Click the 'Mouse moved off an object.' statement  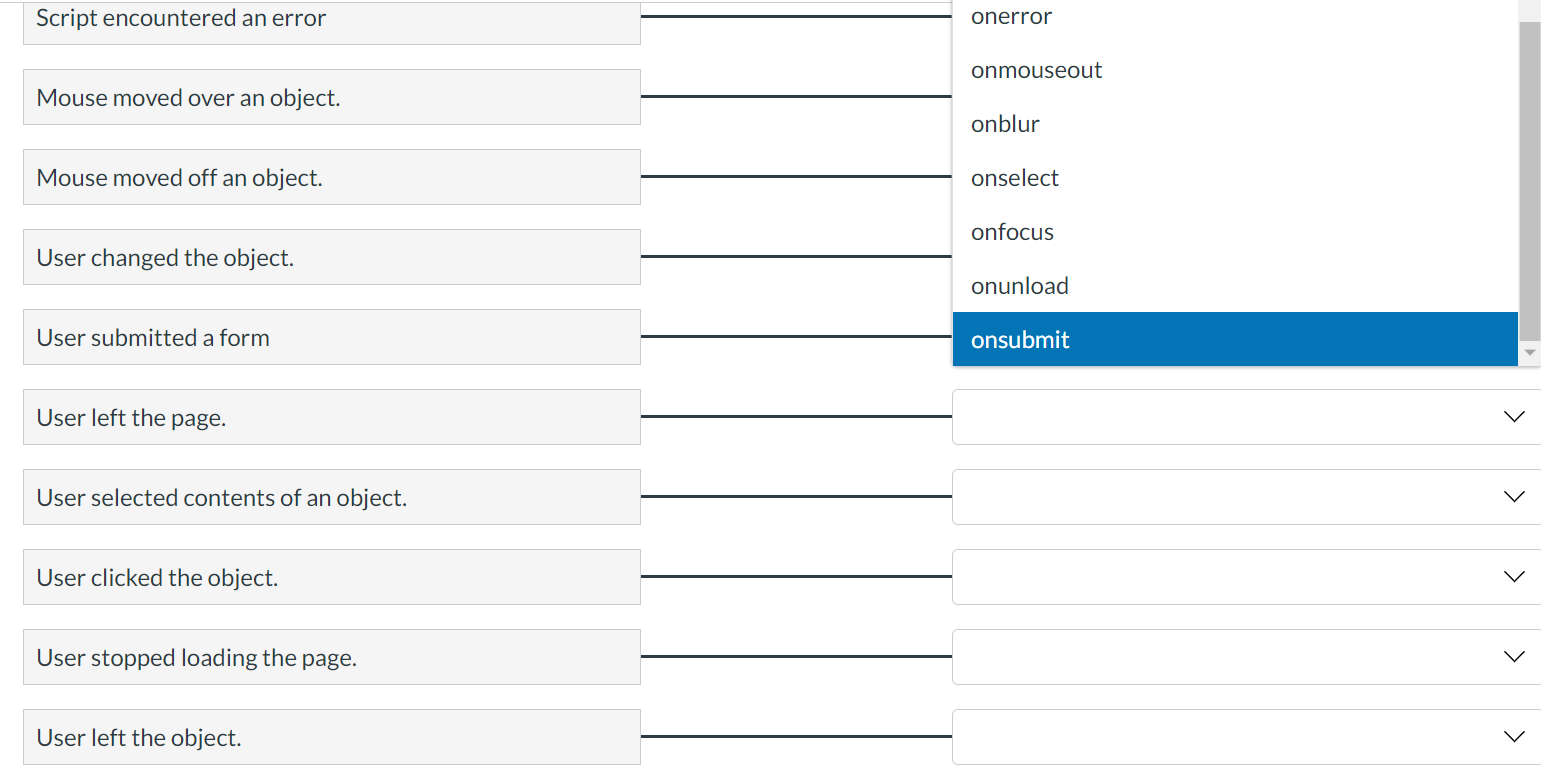331,177
